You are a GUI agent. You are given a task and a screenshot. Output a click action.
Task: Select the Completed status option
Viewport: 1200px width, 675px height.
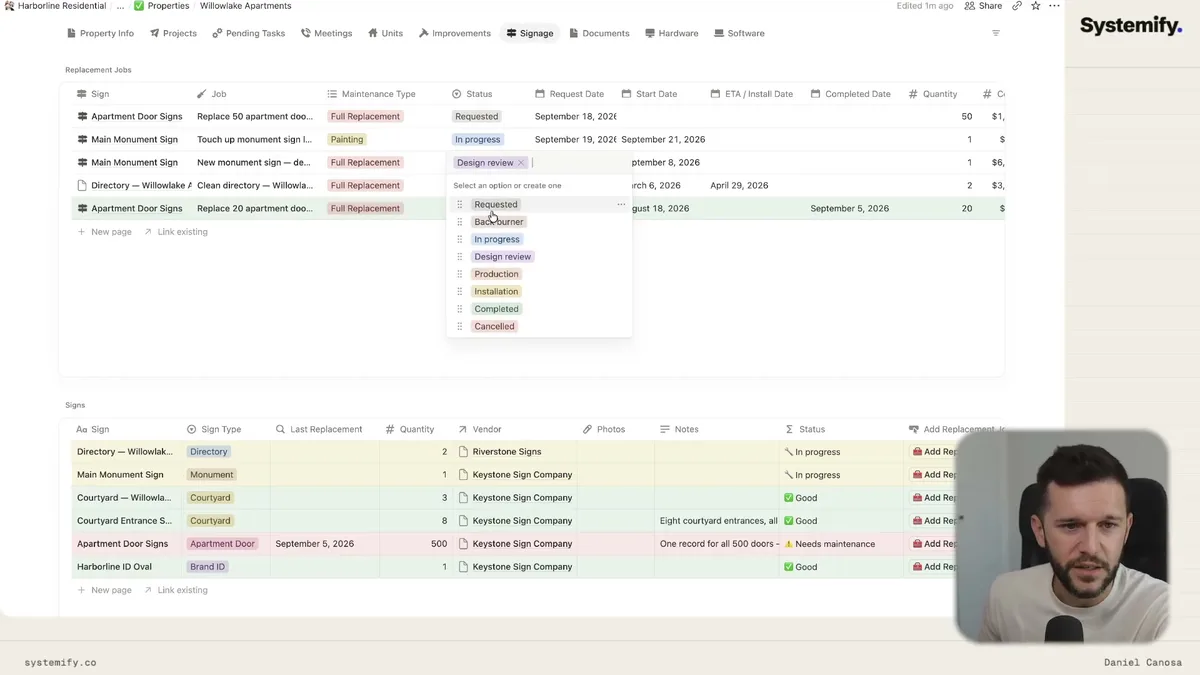click(x=496, y=309)
